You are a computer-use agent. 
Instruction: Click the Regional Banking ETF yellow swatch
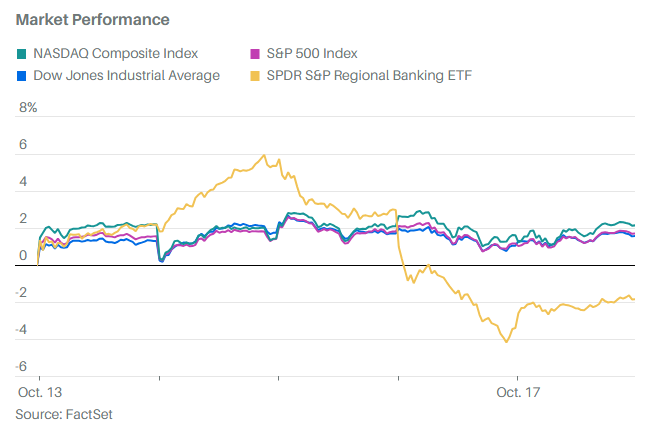tap(253, 75)
